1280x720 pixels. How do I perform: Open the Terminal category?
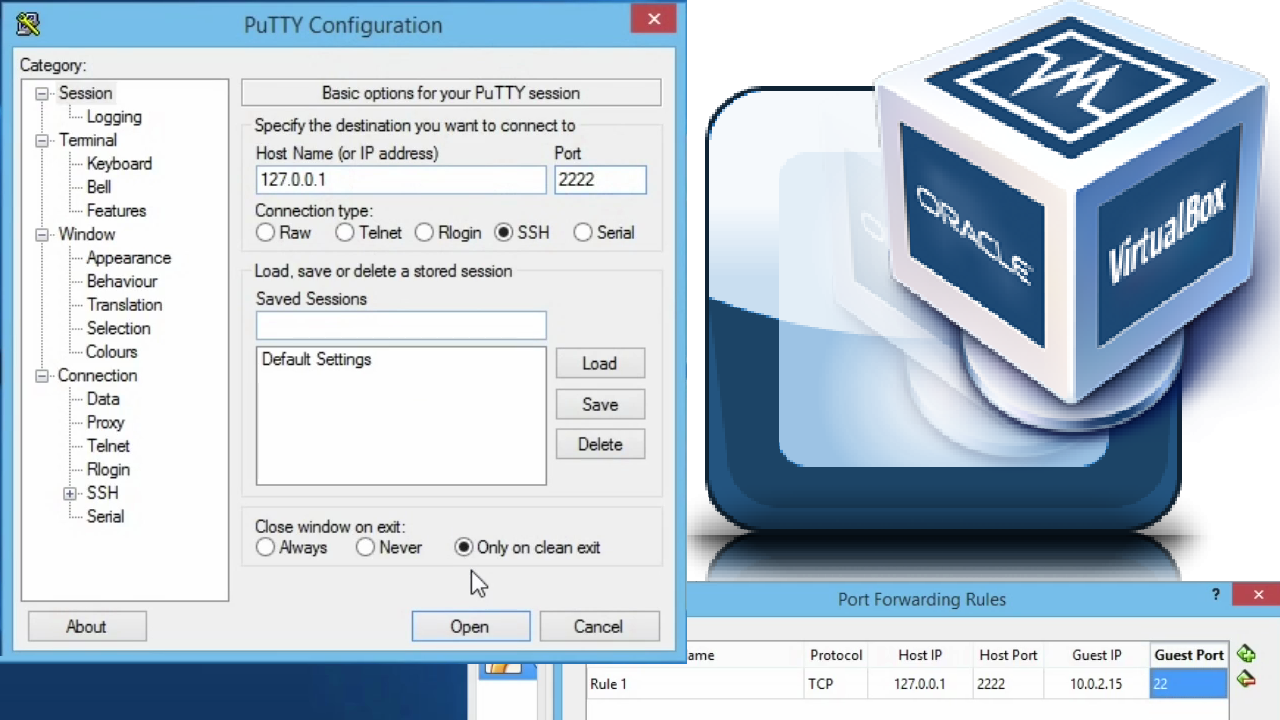point(87,140)
